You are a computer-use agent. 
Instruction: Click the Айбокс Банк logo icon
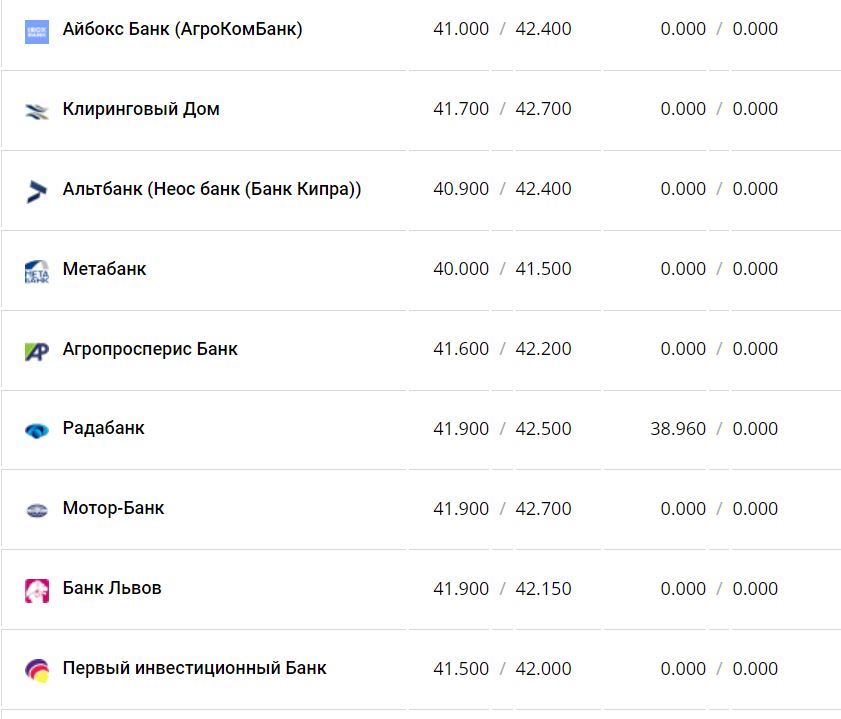(x=36, y=31)
